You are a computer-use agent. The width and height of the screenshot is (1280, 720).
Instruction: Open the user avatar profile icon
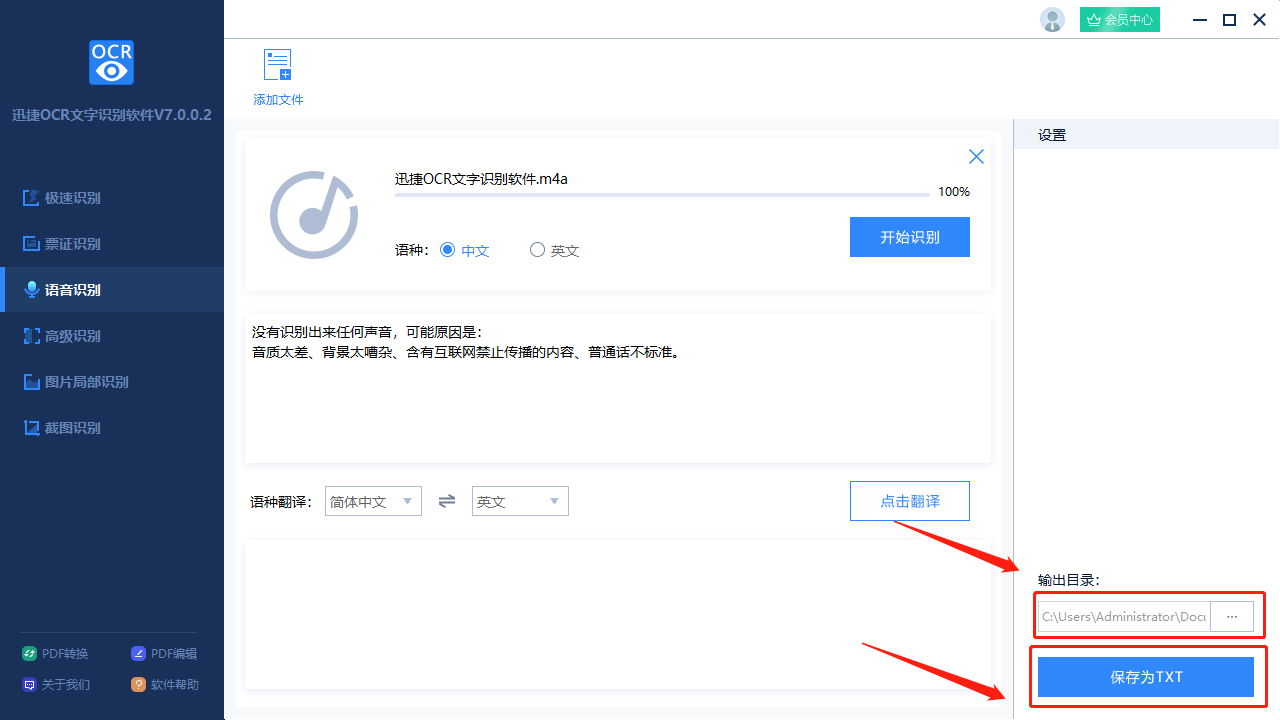coord(1052,19)
